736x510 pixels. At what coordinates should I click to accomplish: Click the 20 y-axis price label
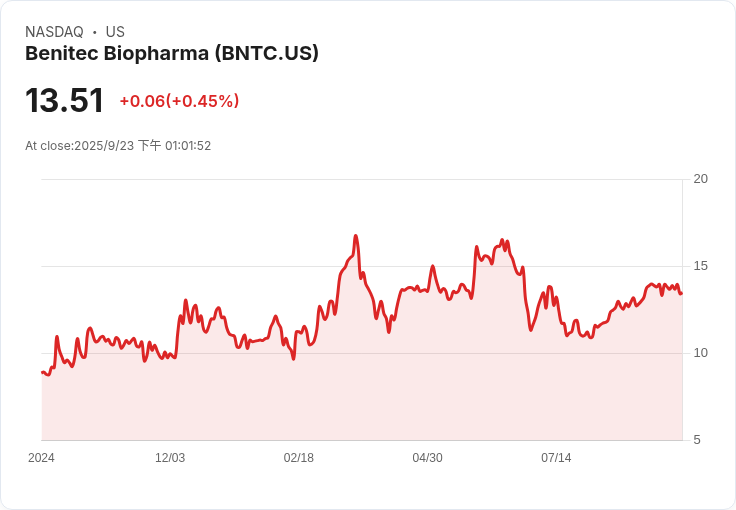point(700,179)
